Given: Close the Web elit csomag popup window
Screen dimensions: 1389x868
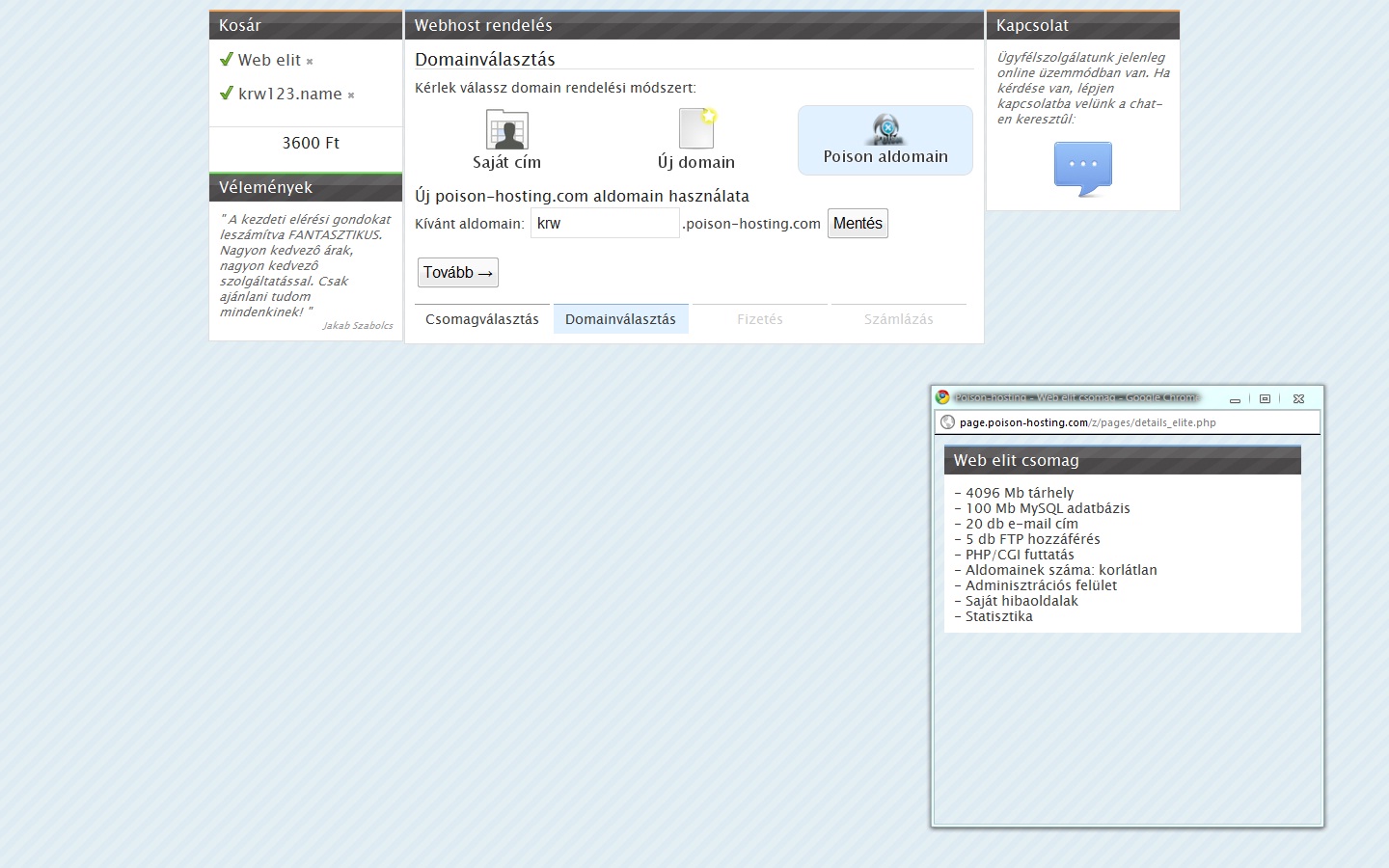Looking at the screenshot, I should click(x=1298, y=398).
